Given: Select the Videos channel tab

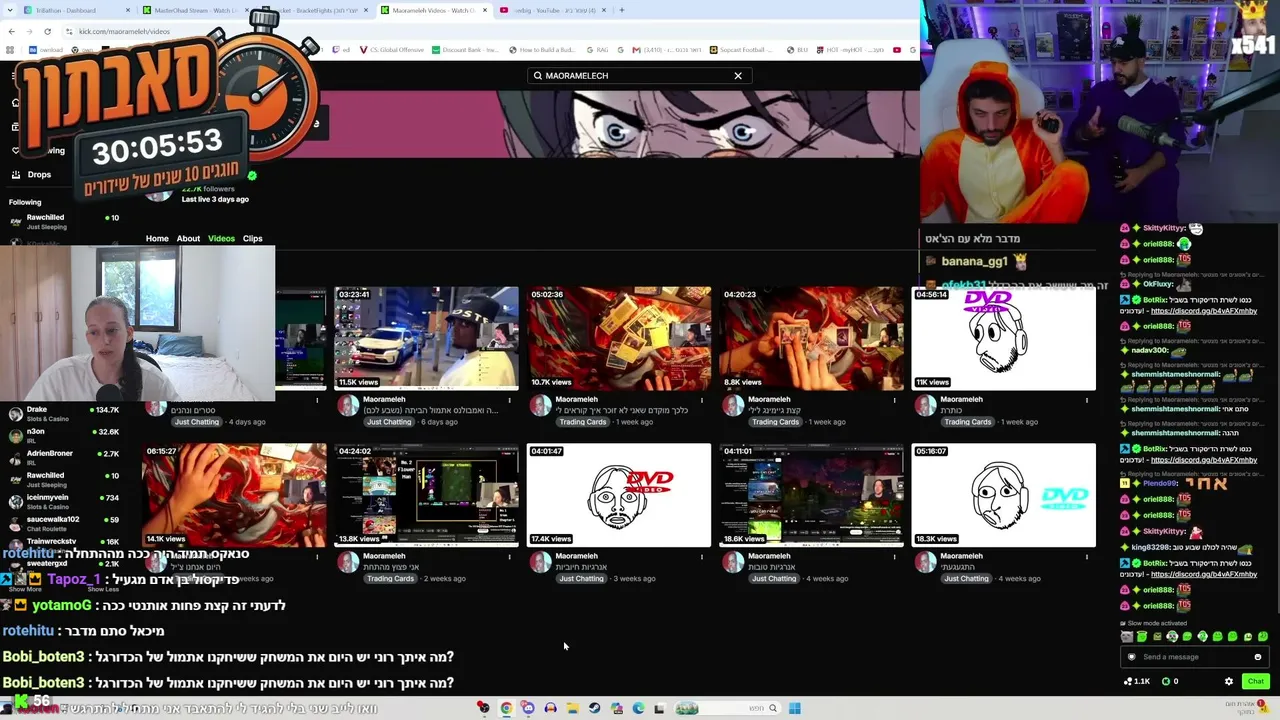Looking at the screenshot, I should [x=221, y=239].
